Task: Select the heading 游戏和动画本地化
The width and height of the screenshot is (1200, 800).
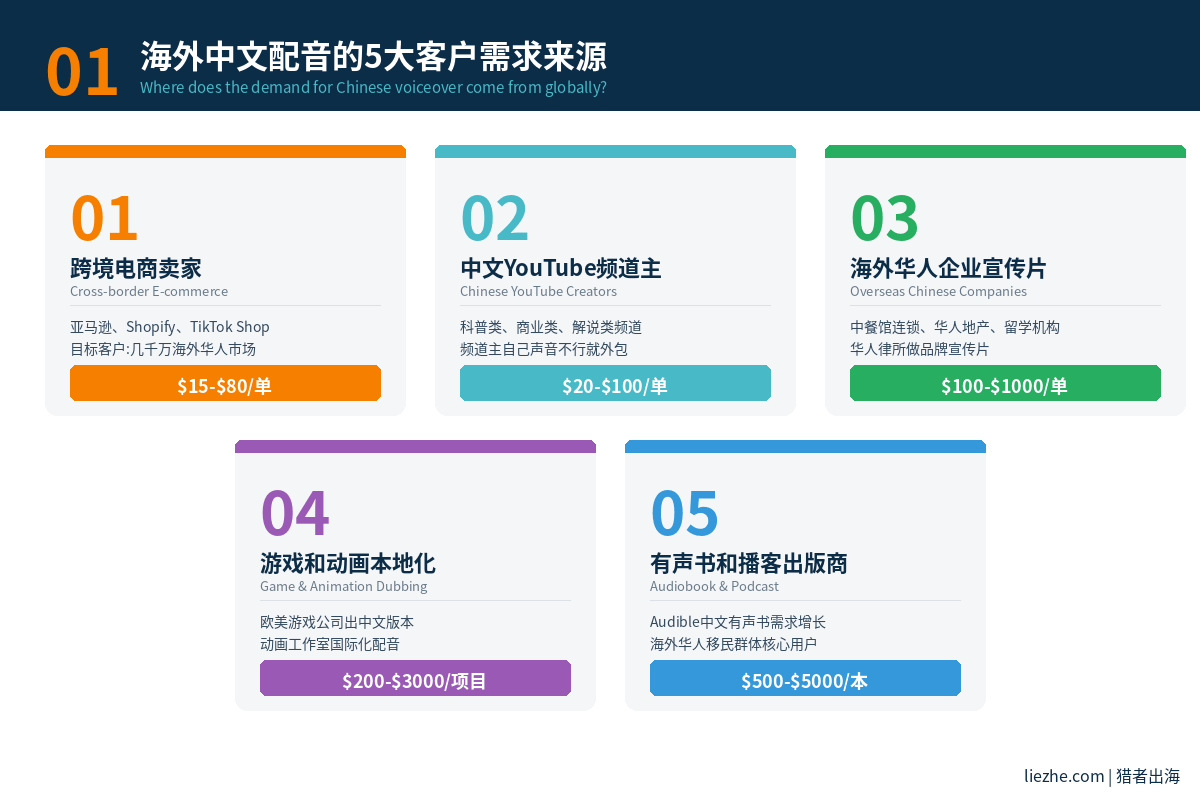Action: (x=347, y=563)
